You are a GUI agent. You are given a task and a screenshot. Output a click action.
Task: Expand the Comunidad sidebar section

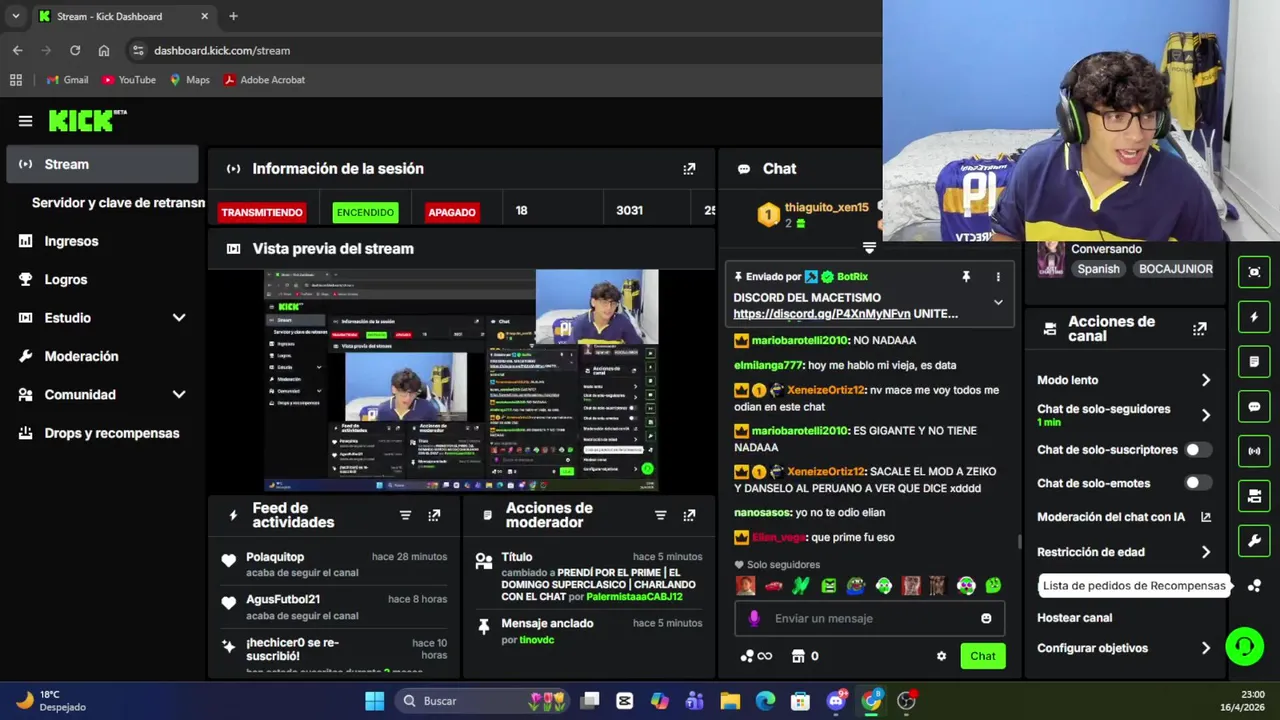tap(179, 395)
